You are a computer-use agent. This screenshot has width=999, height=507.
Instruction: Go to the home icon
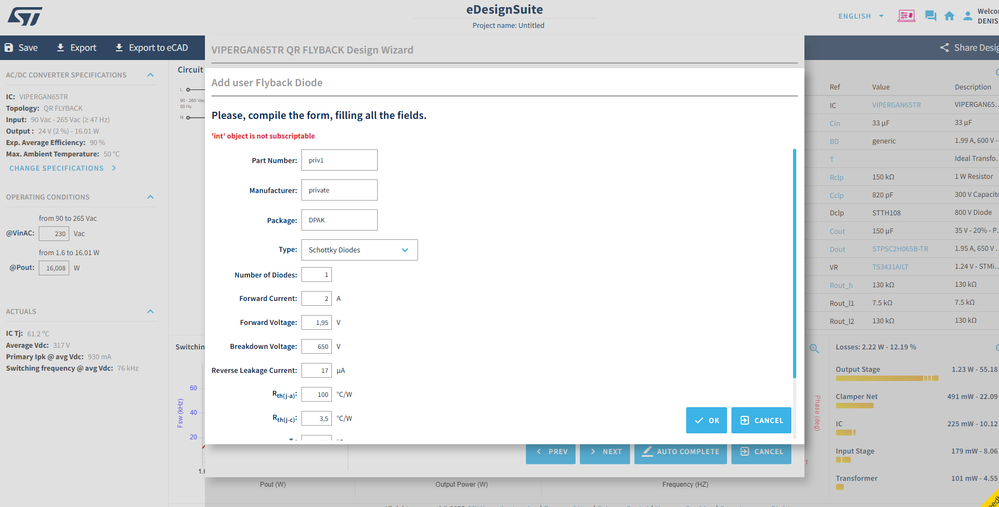(949, 16)
